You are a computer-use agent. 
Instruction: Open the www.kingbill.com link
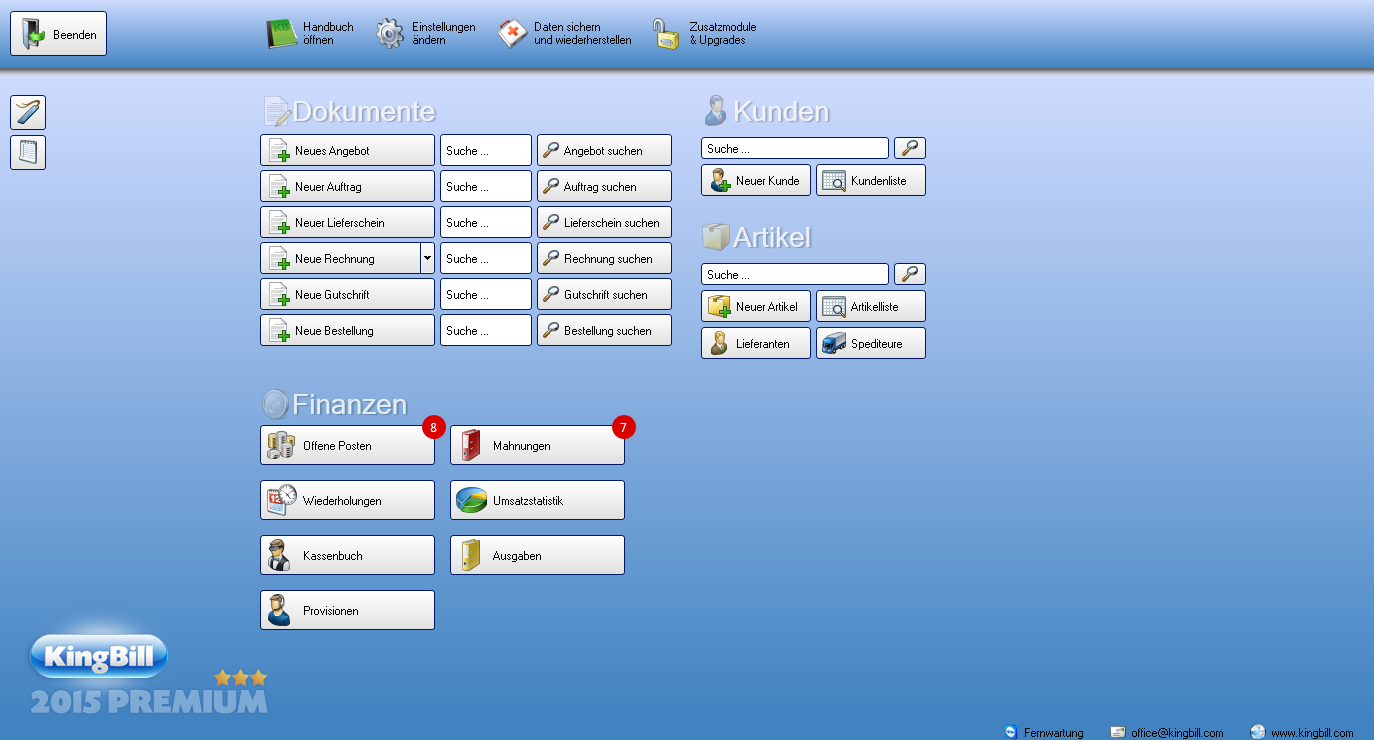1302,732
